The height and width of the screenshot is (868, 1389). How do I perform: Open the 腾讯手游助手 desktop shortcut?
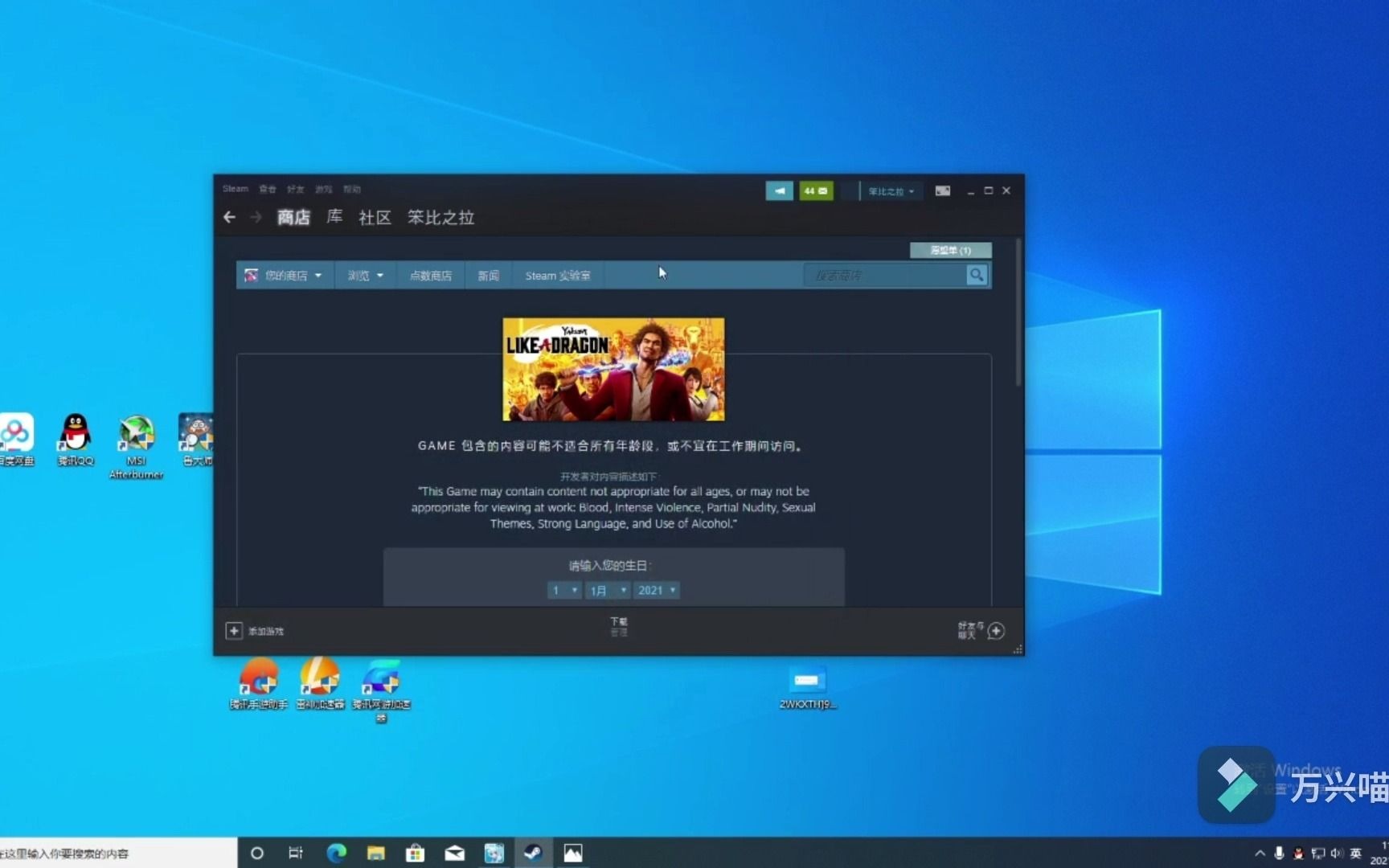(258, 683)
